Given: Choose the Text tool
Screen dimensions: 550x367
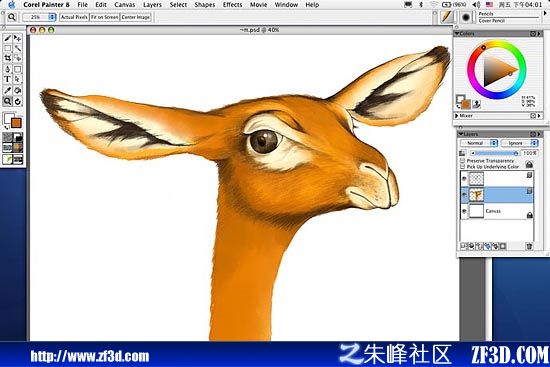Looking at the screenshot, I should pos(7,79).
